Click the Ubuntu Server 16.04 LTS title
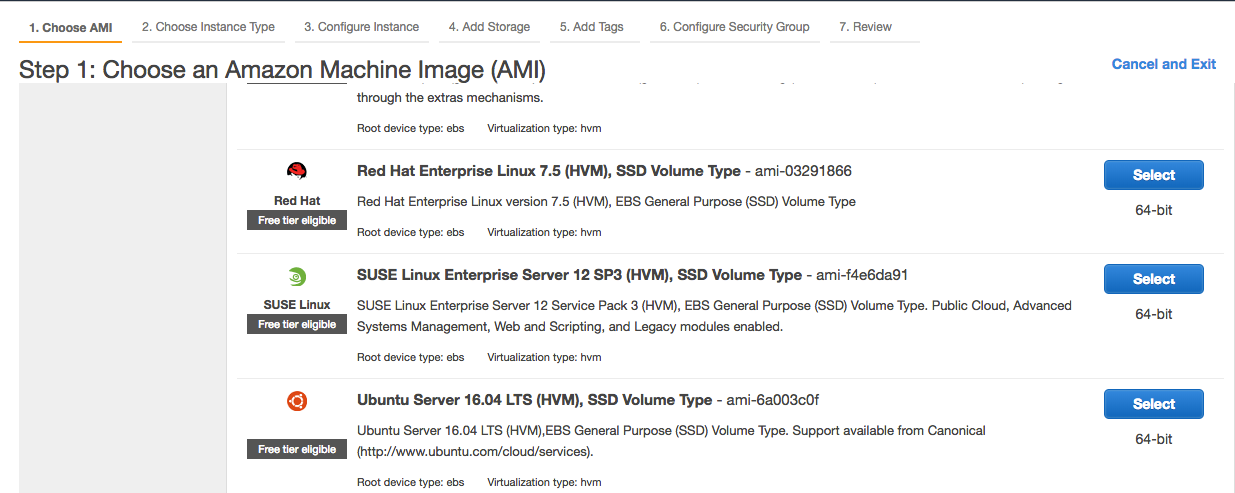This screenshot has height=493, width=1235. tap(534, 400)
